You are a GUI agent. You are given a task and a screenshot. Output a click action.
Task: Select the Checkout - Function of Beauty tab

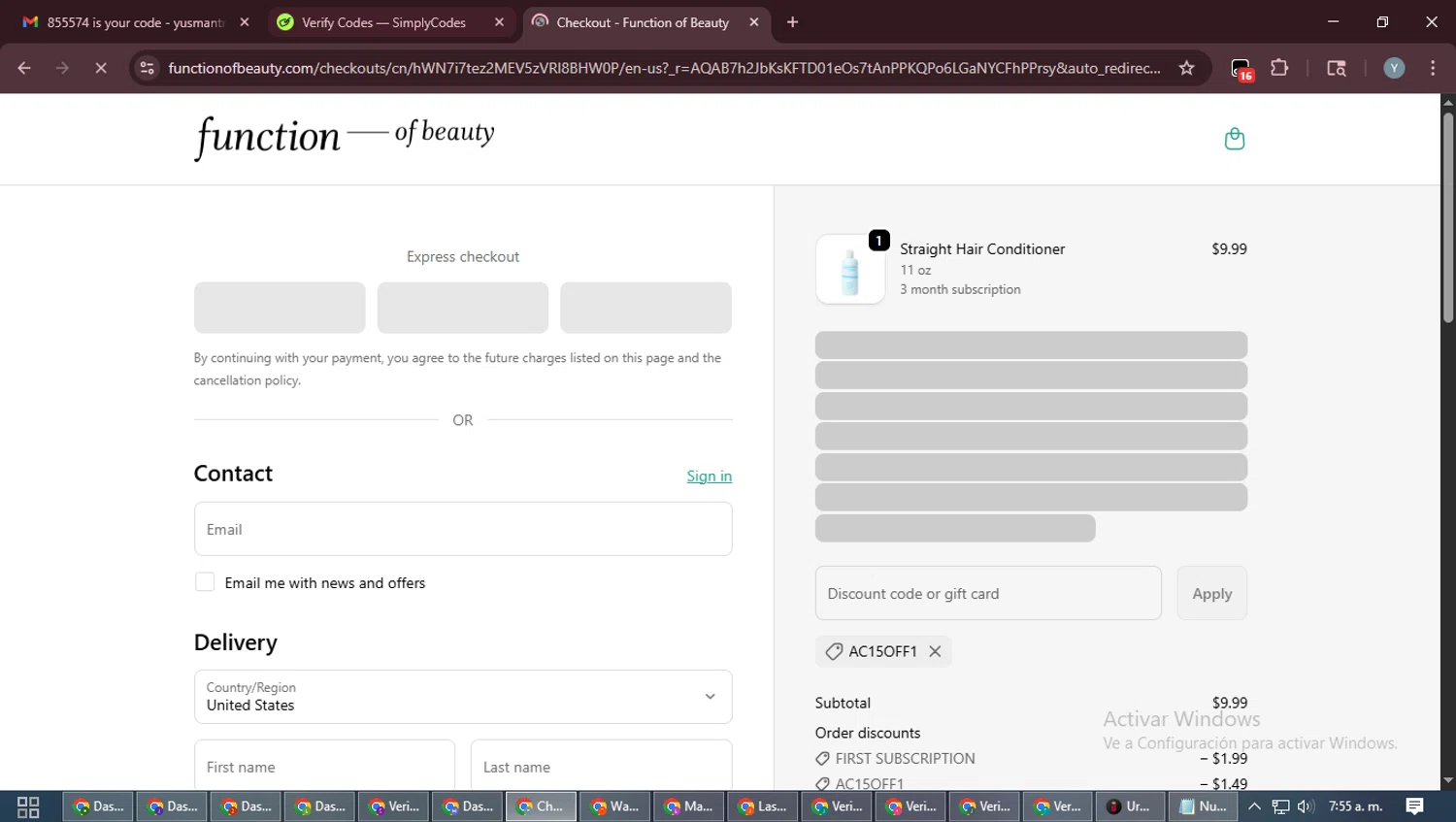point(642,22)
